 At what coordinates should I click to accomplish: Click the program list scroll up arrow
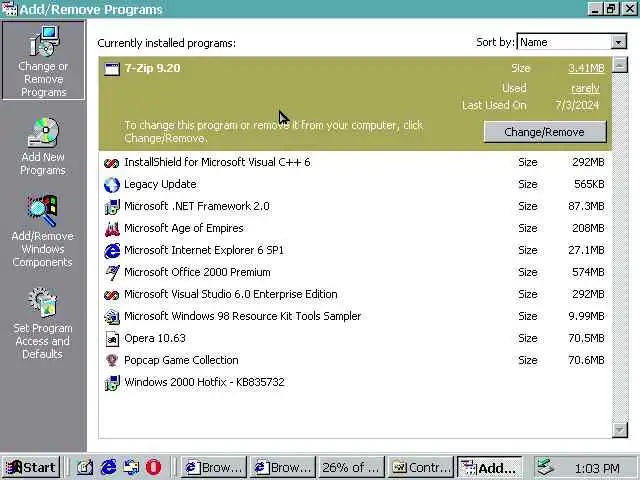620,65
